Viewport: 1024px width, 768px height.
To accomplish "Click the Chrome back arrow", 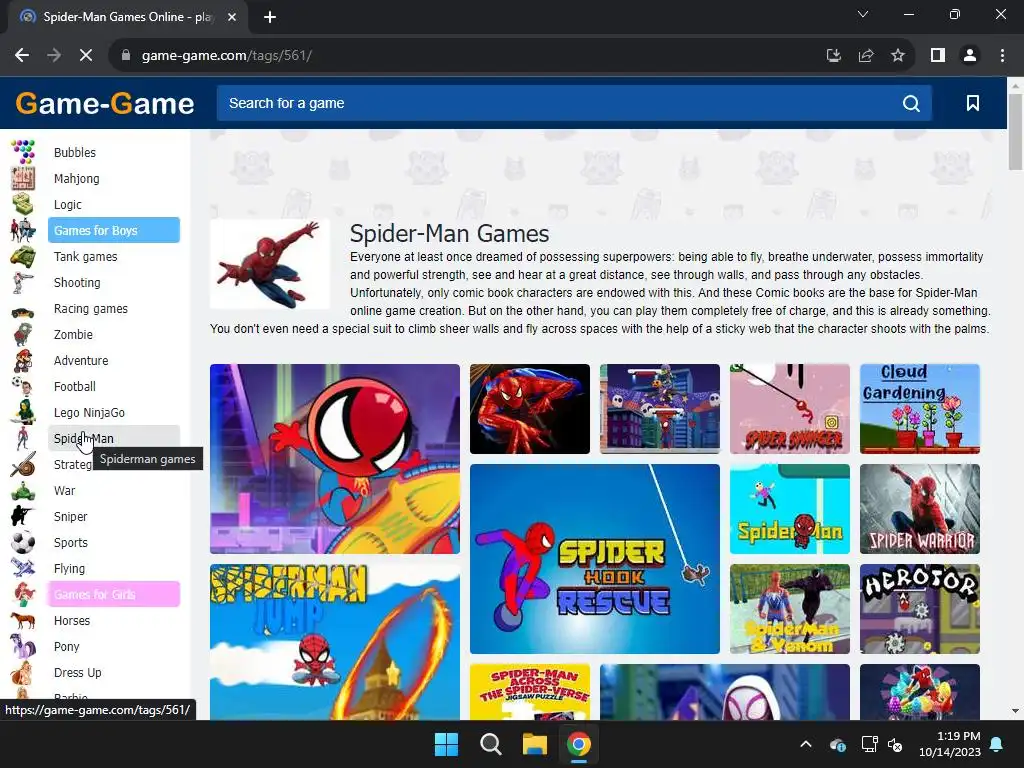I will coord(22,56).
